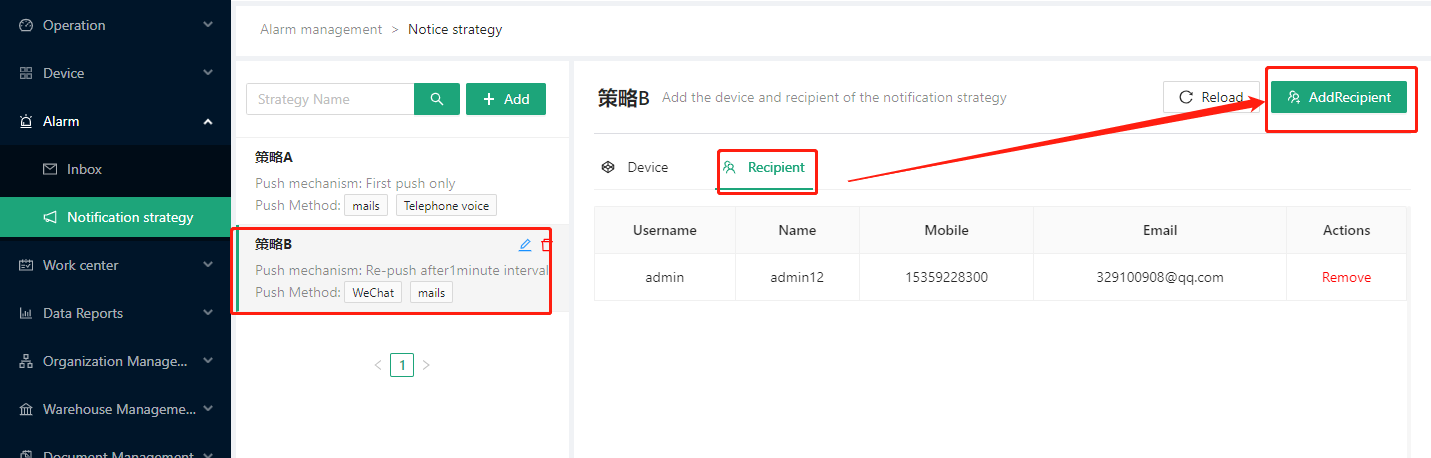This screenshot has width=1431, height=458.
Task: Expand the Warehouse Management chevron
Action: (208, 408)
